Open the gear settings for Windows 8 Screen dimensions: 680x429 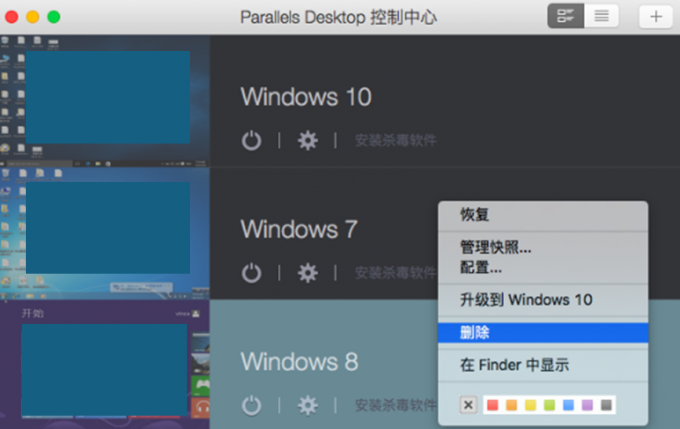click(307, 406)
